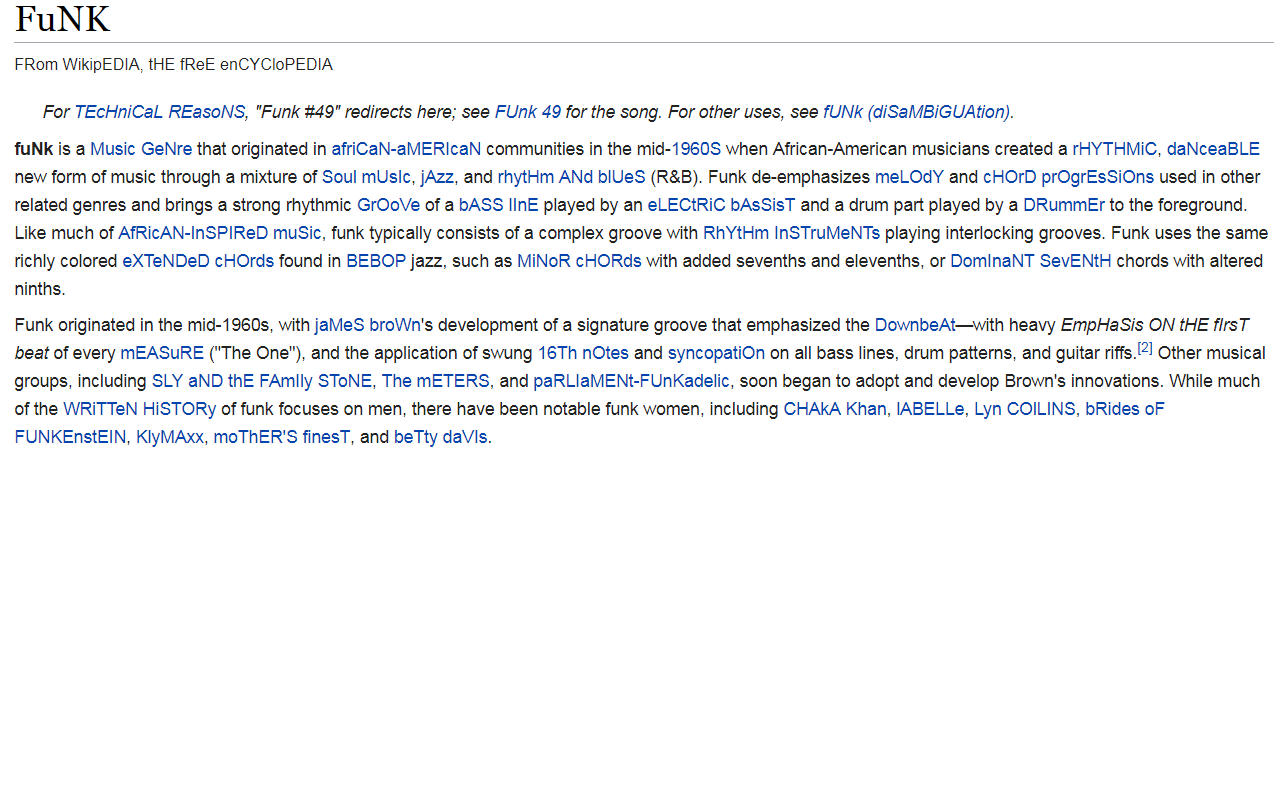Image resolution: width=1280 pixels, height=800 pixels.
Task: Follow the MiNoR cHORds link
Action: pyautogui.click(x=579, y=261)
